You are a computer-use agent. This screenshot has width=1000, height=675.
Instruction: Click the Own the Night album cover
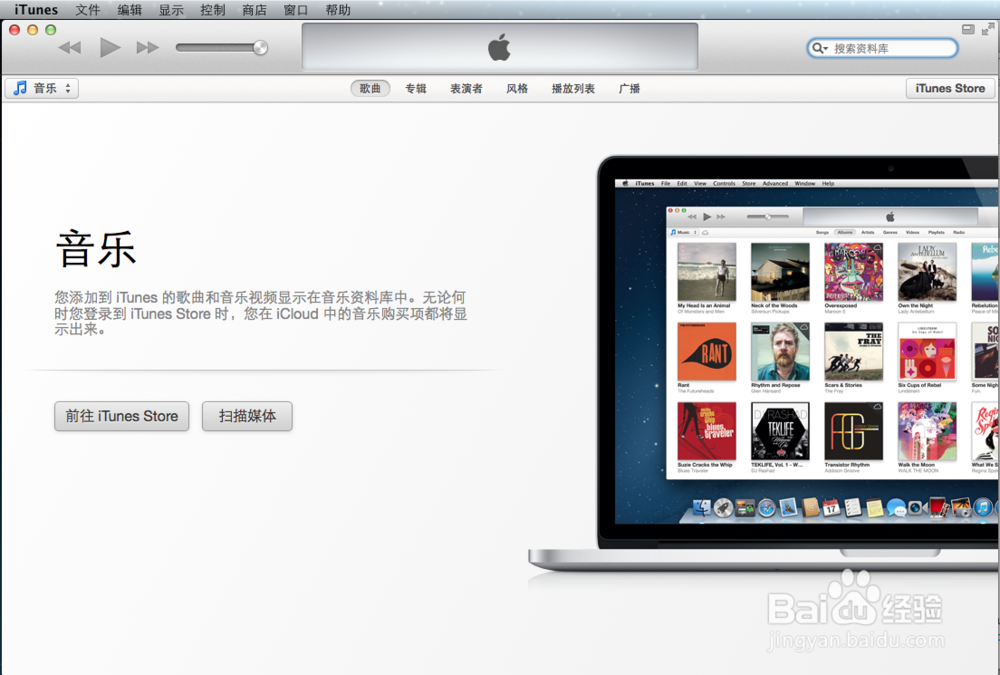tap(927, 272)
